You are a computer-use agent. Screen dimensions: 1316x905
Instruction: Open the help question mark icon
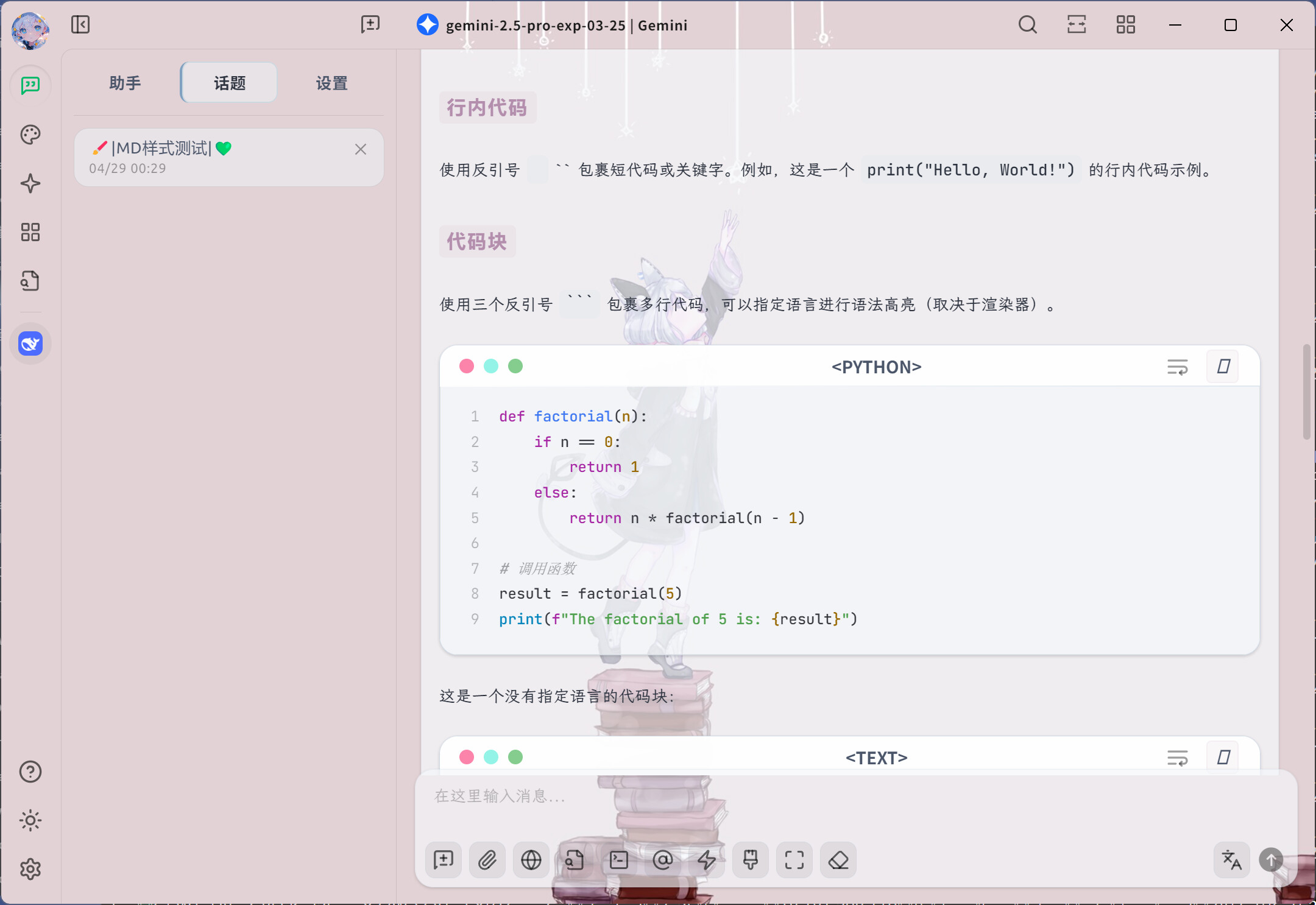[30, 772]
